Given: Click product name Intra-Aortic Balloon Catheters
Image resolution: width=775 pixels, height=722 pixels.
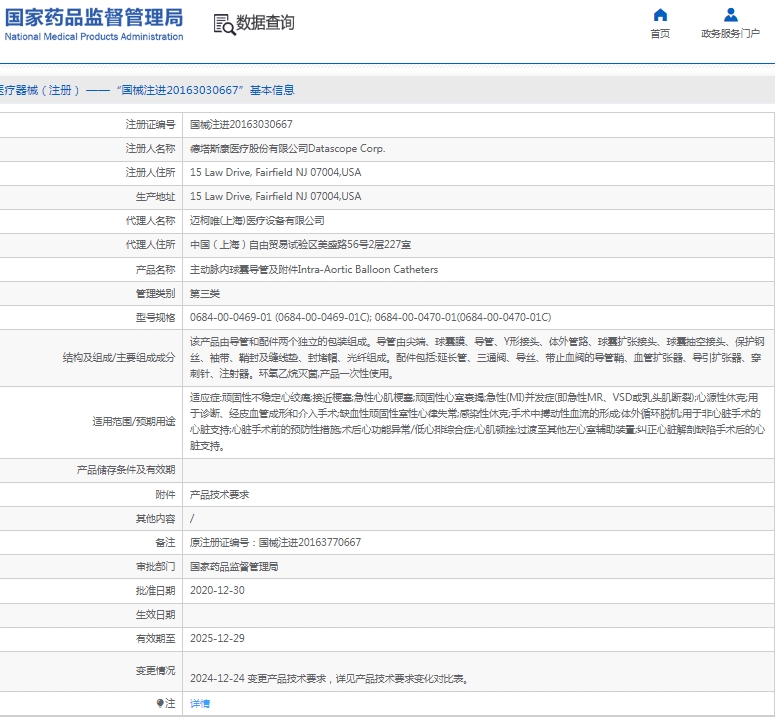Looking at the screenshot, I should [314, 270].
